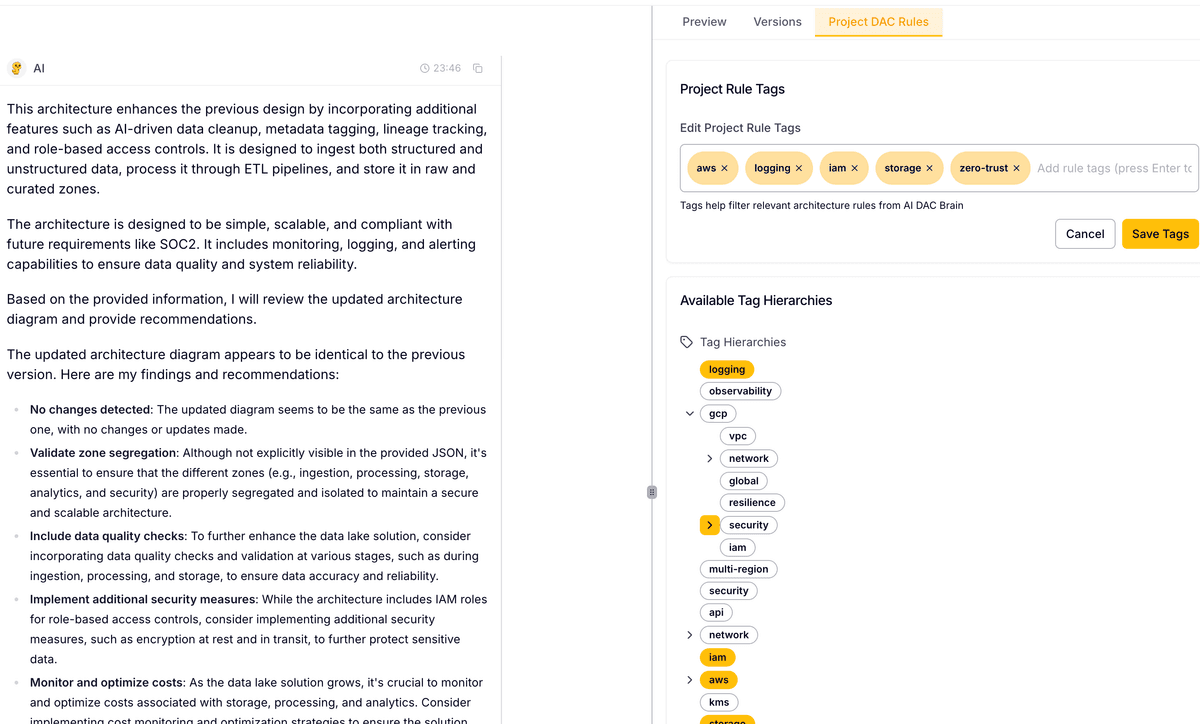Image resolution: width=1200 pixels, height=724 pixels.
Task: Select the iam tag in the hierarchy
Action: pos(717,657)
